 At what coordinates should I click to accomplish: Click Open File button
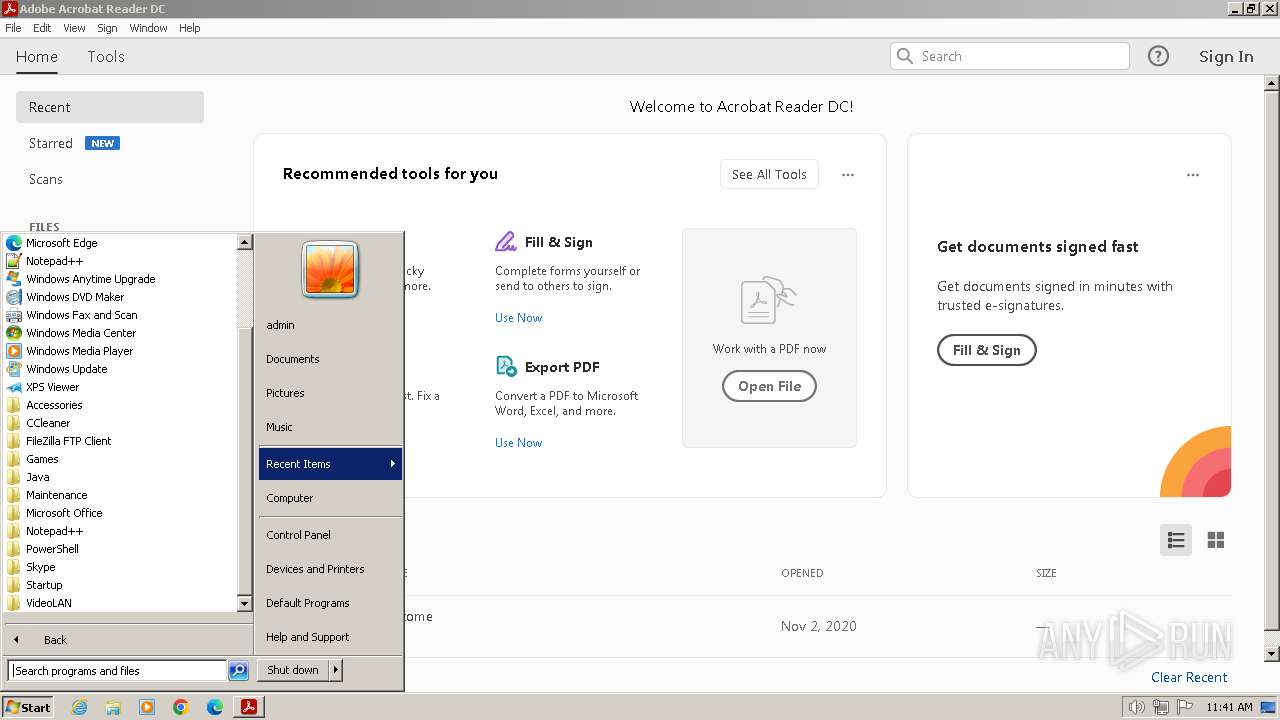pyautogui.click(x=769, y=386)
